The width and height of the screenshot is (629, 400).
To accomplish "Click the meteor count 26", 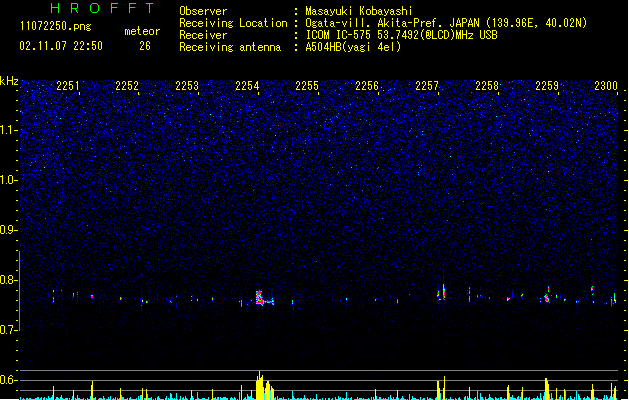I will point(145,46).
